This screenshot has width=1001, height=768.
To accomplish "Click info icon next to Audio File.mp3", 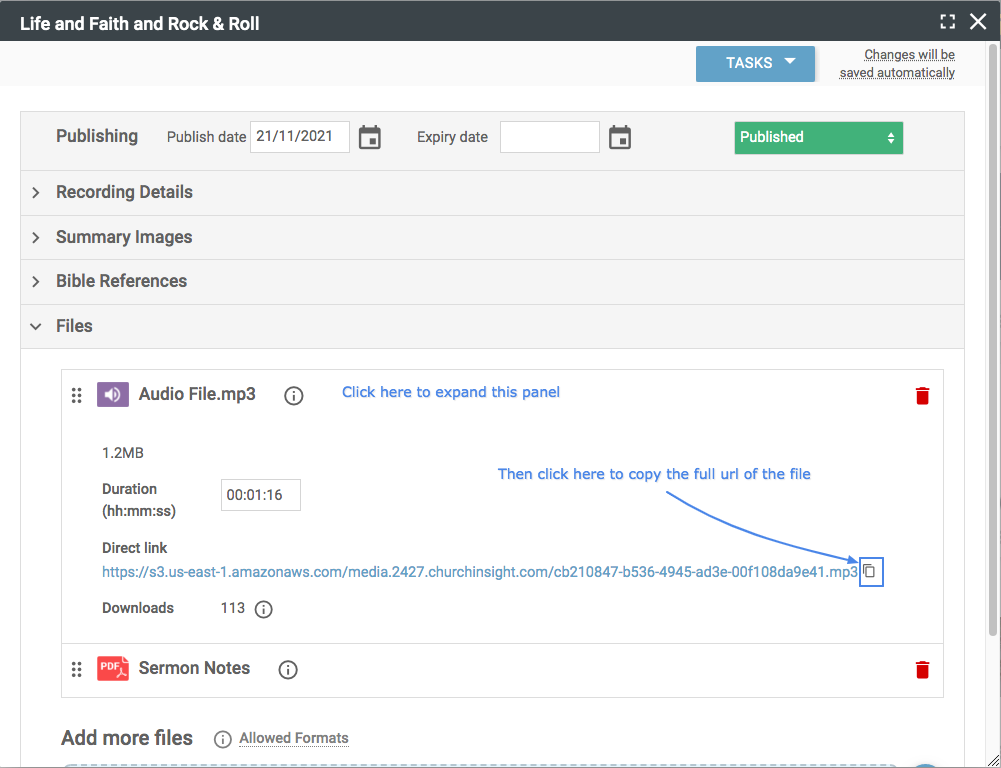I will (294, 396).
